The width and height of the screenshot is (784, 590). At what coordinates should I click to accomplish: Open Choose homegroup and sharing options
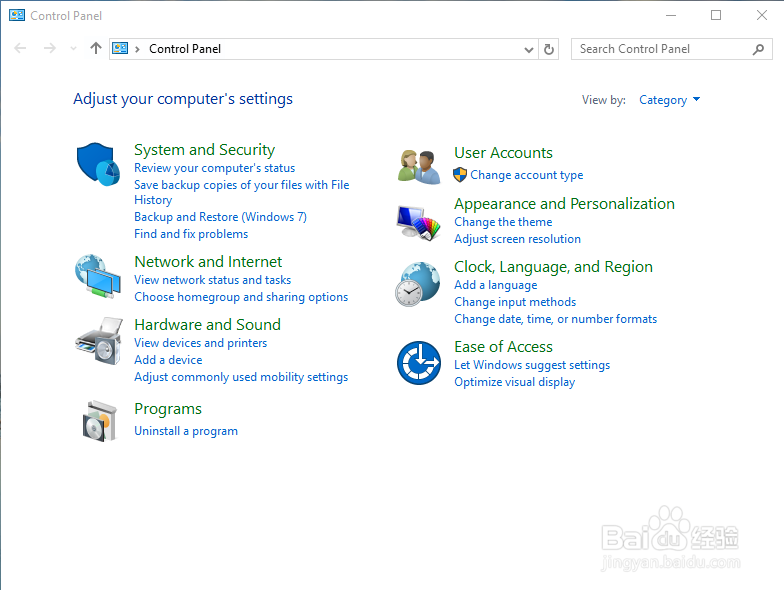241,297
